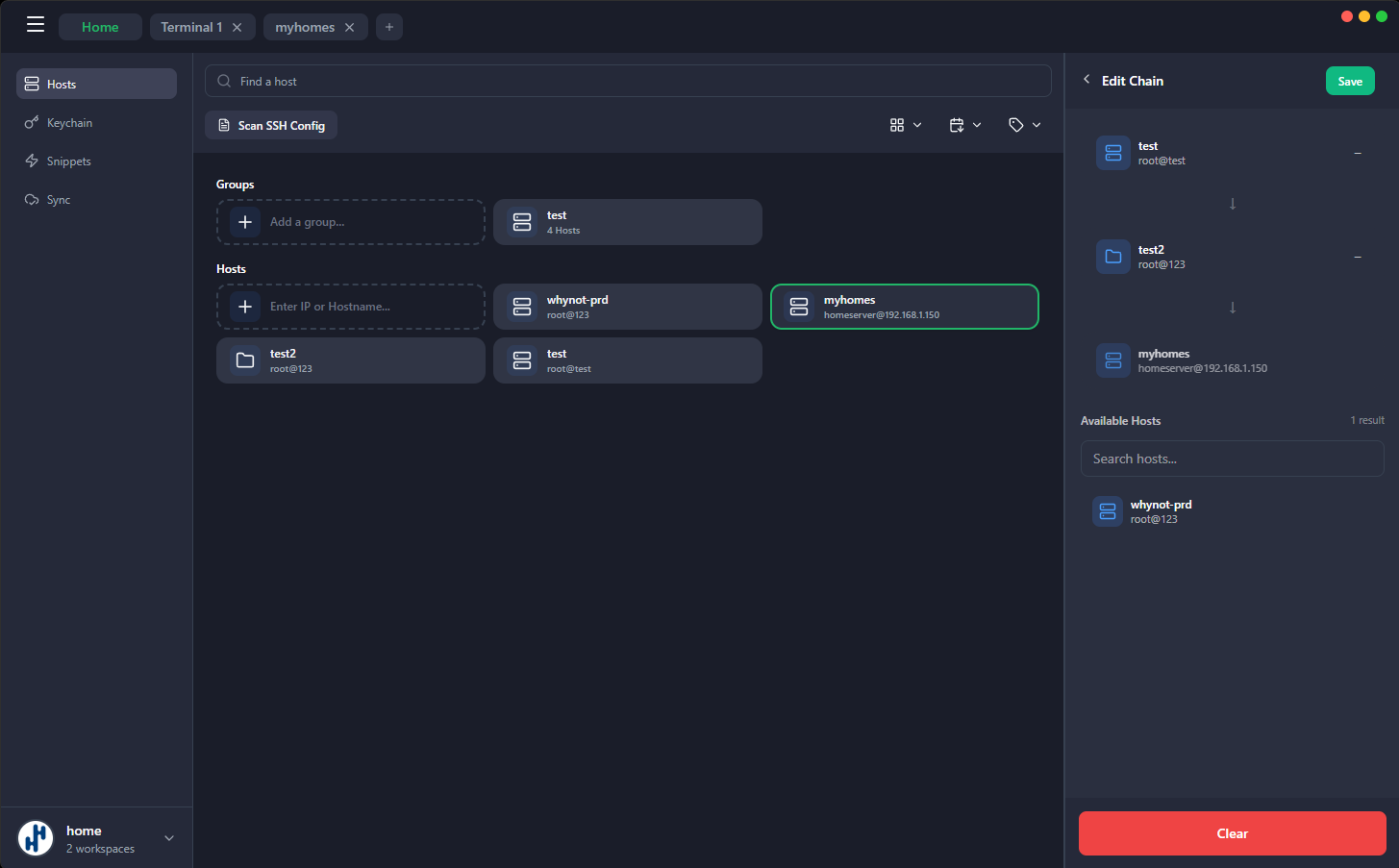
Task: Remove test2 from the chain
Action: [1358, 257]
